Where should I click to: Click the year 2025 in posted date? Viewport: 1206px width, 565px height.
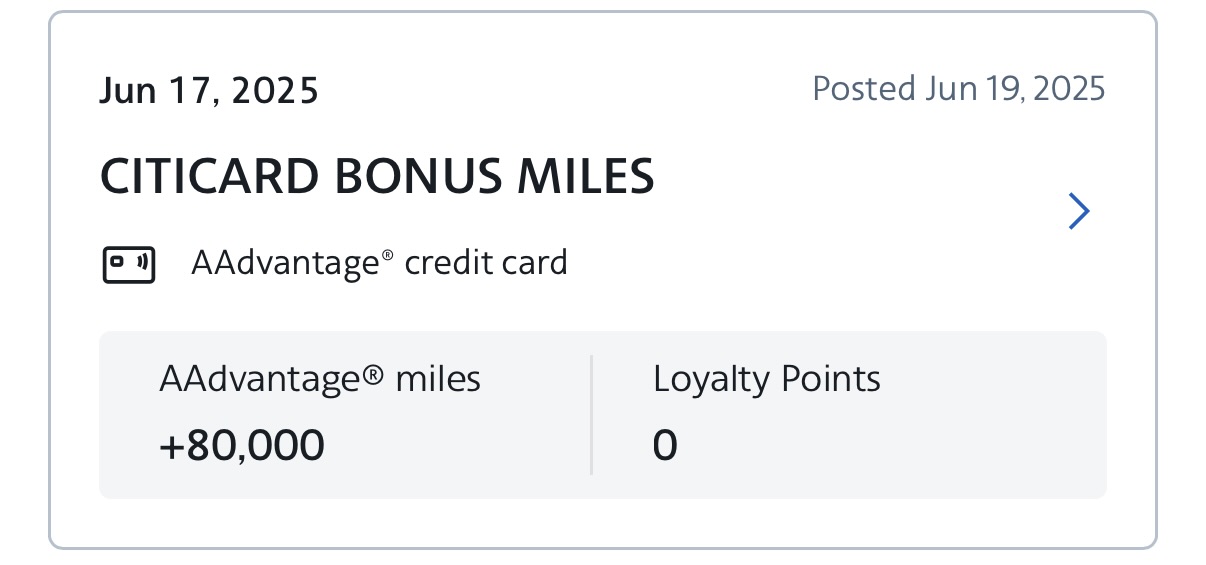(x=1070, y=89)
